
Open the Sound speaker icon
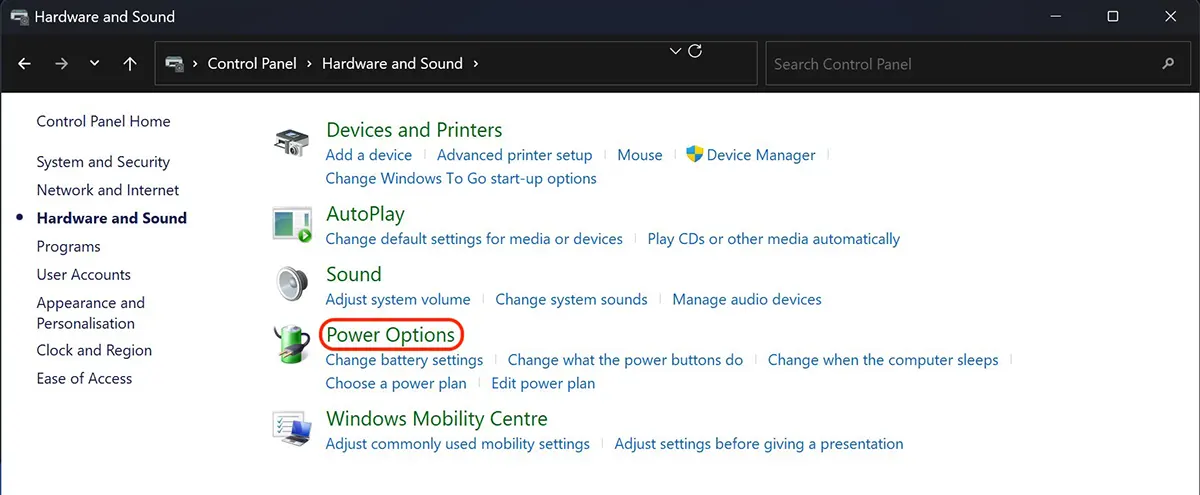point(291,284)
